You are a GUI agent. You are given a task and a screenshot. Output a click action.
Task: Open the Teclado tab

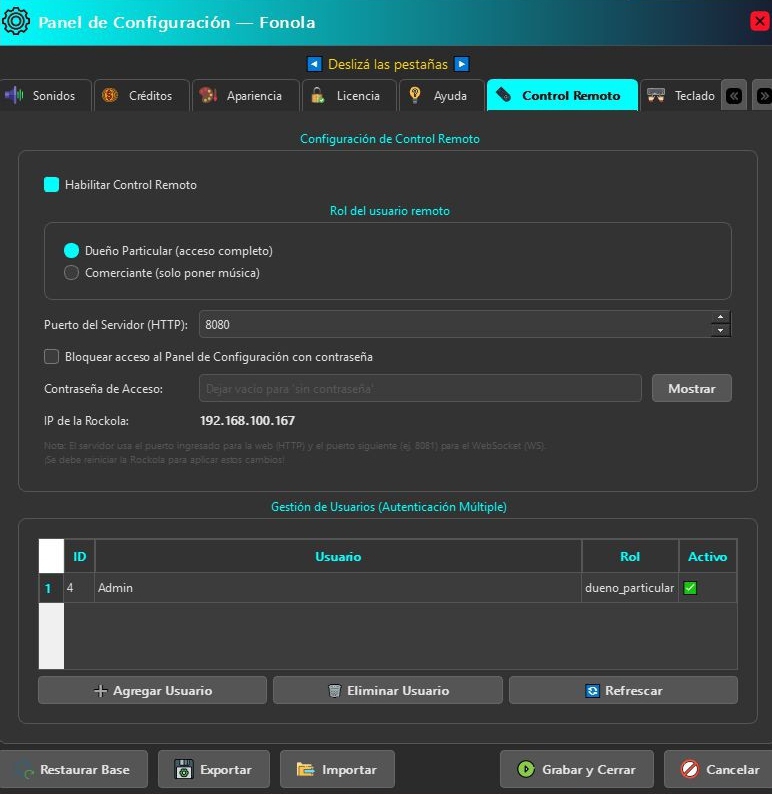click(x=681, y=95)
